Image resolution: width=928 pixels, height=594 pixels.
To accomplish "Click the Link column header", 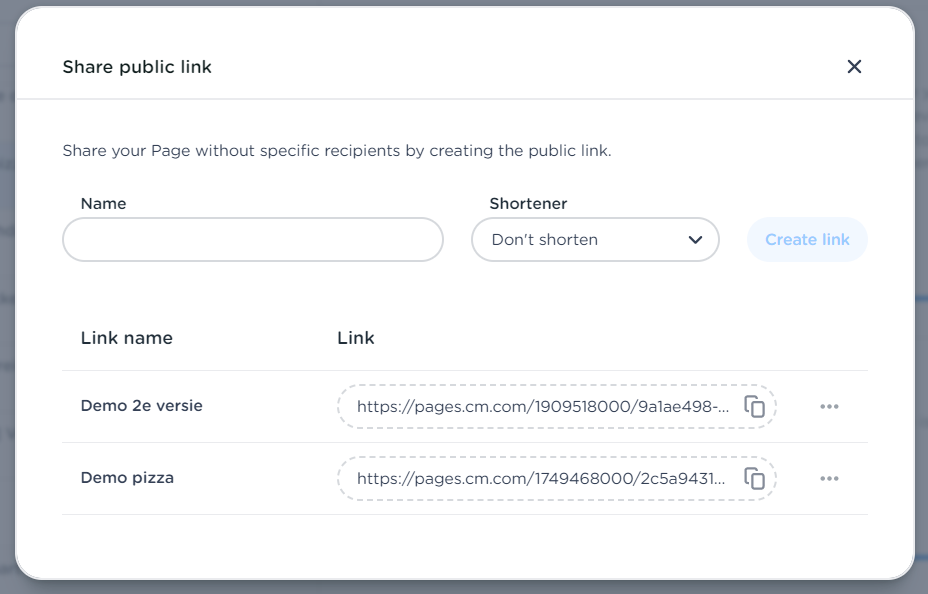I will 356,338.
